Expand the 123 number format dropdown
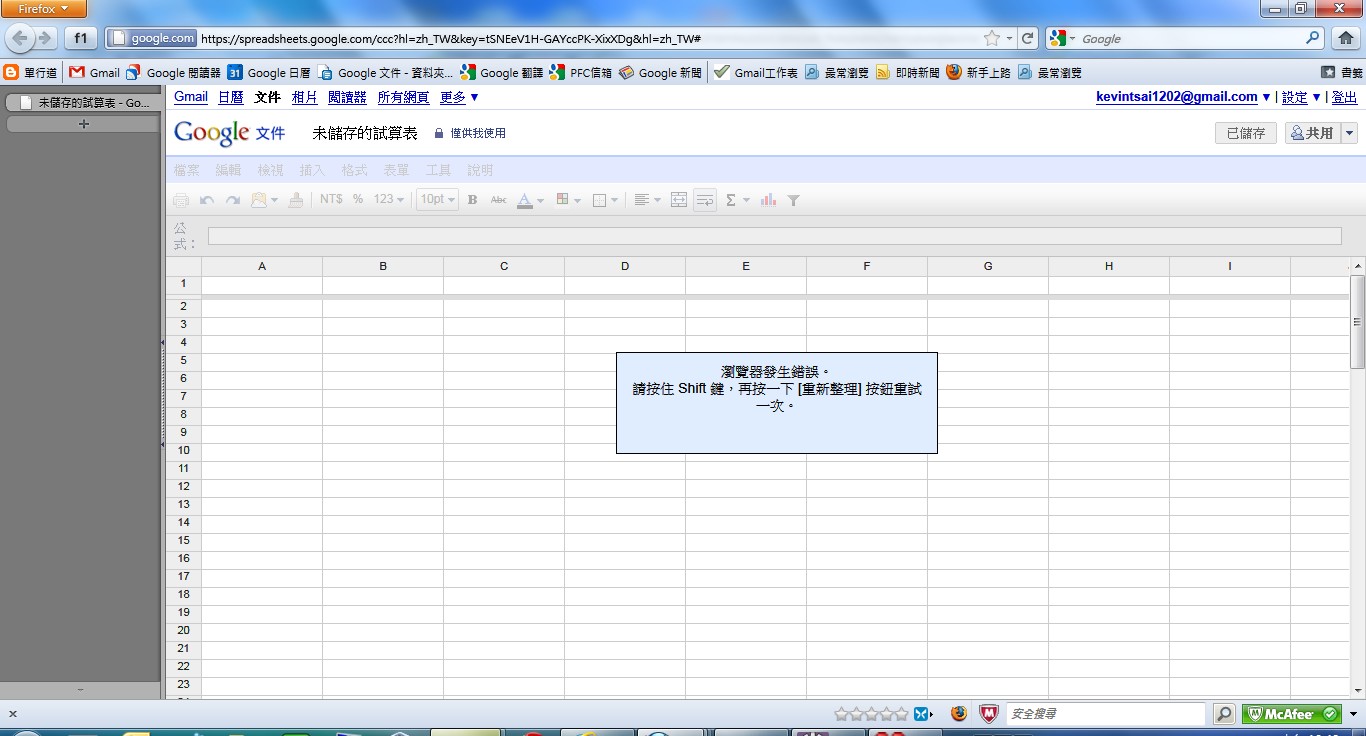 click(388, 200)
